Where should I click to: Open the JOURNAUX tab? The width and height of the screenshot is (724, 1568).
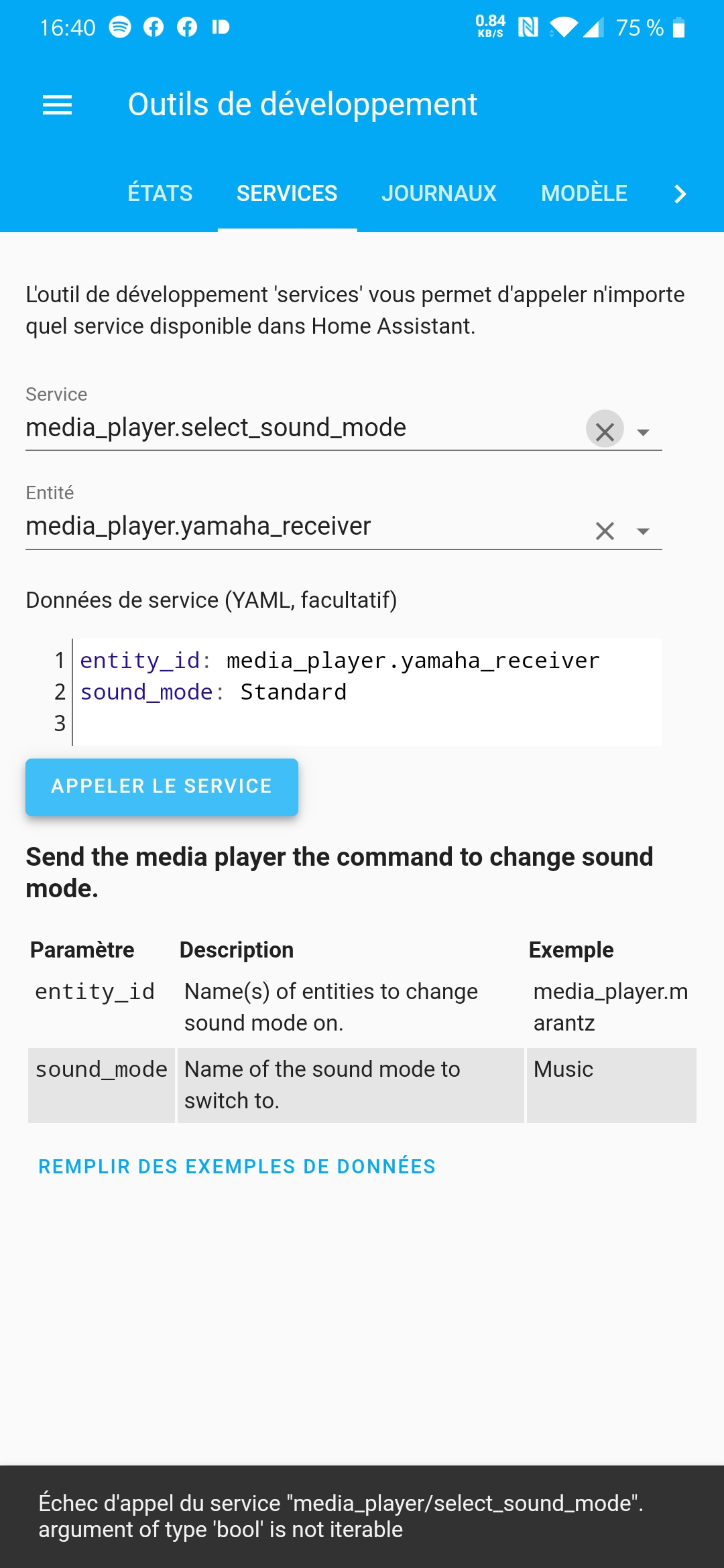[439, 194]
